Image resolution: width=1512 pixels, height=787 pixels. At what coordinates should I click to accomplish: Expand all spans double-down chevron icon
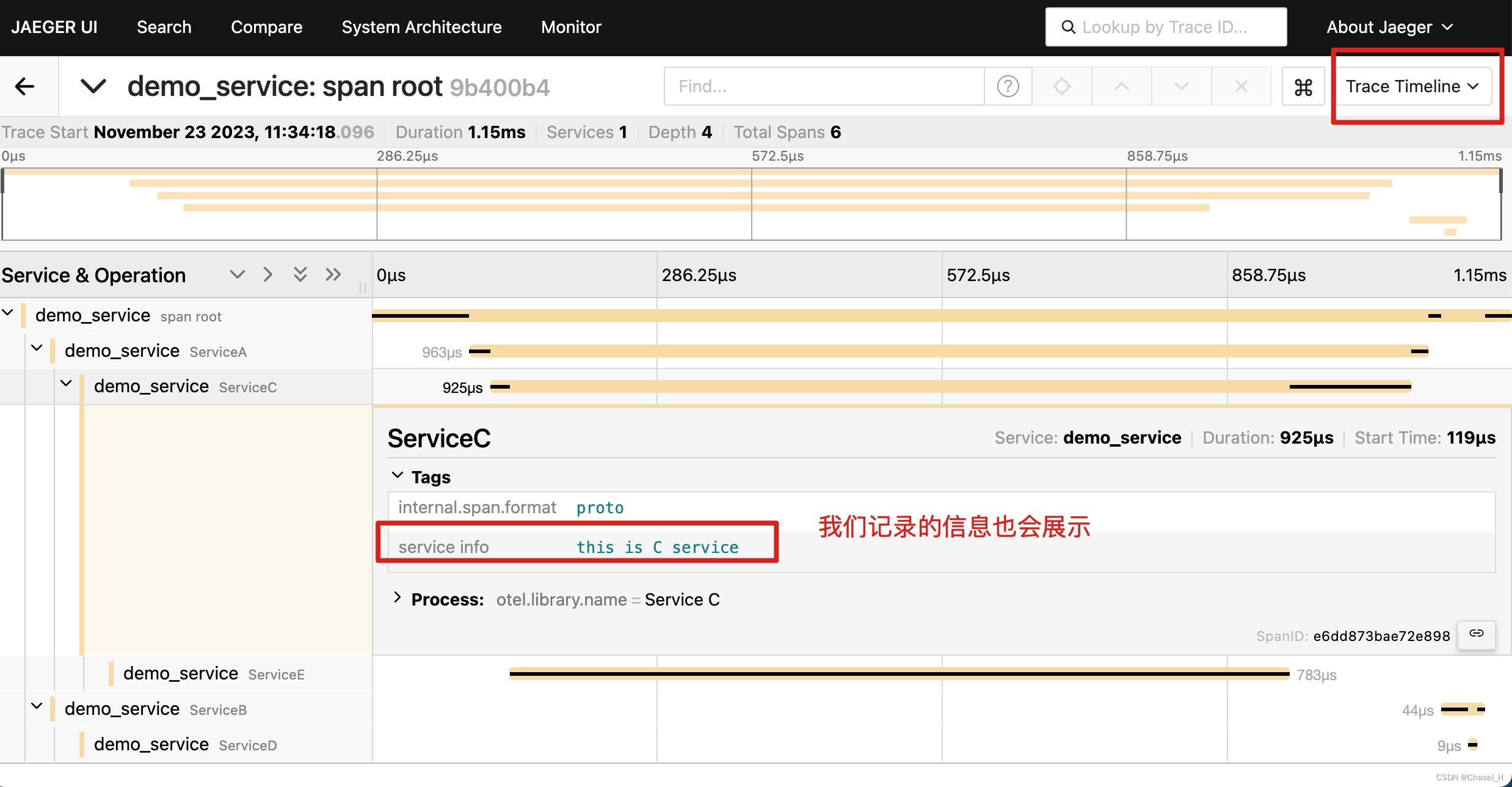(300, 274)
